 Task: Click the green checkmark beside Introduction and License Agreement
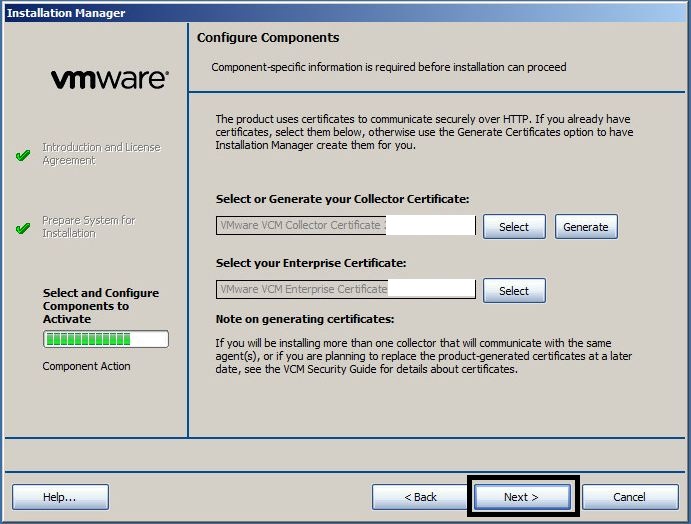24,156
